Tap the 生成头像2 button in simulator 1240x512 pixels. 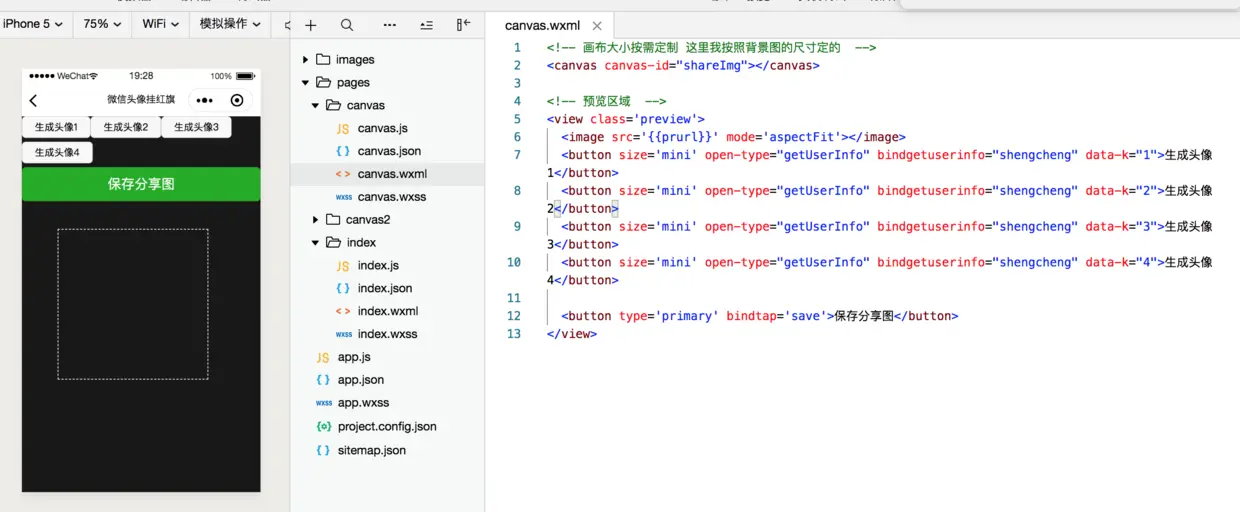coord(126,127)
